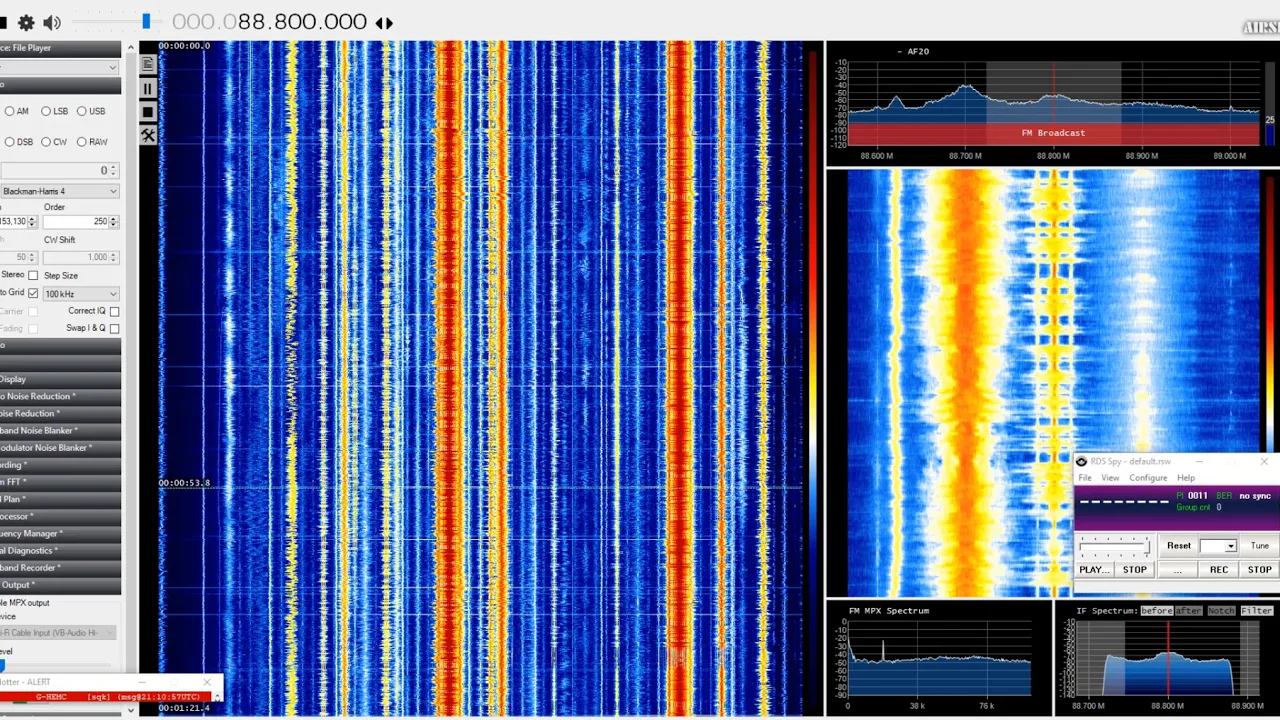
Task: Click Tune in RDS Spy
Action: [x=1259, y=546]
